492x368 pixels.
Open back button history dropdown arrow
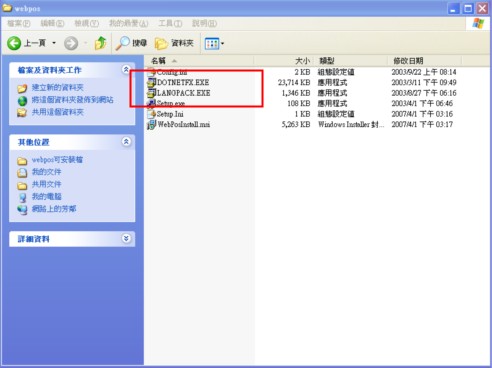click(54, 43)
